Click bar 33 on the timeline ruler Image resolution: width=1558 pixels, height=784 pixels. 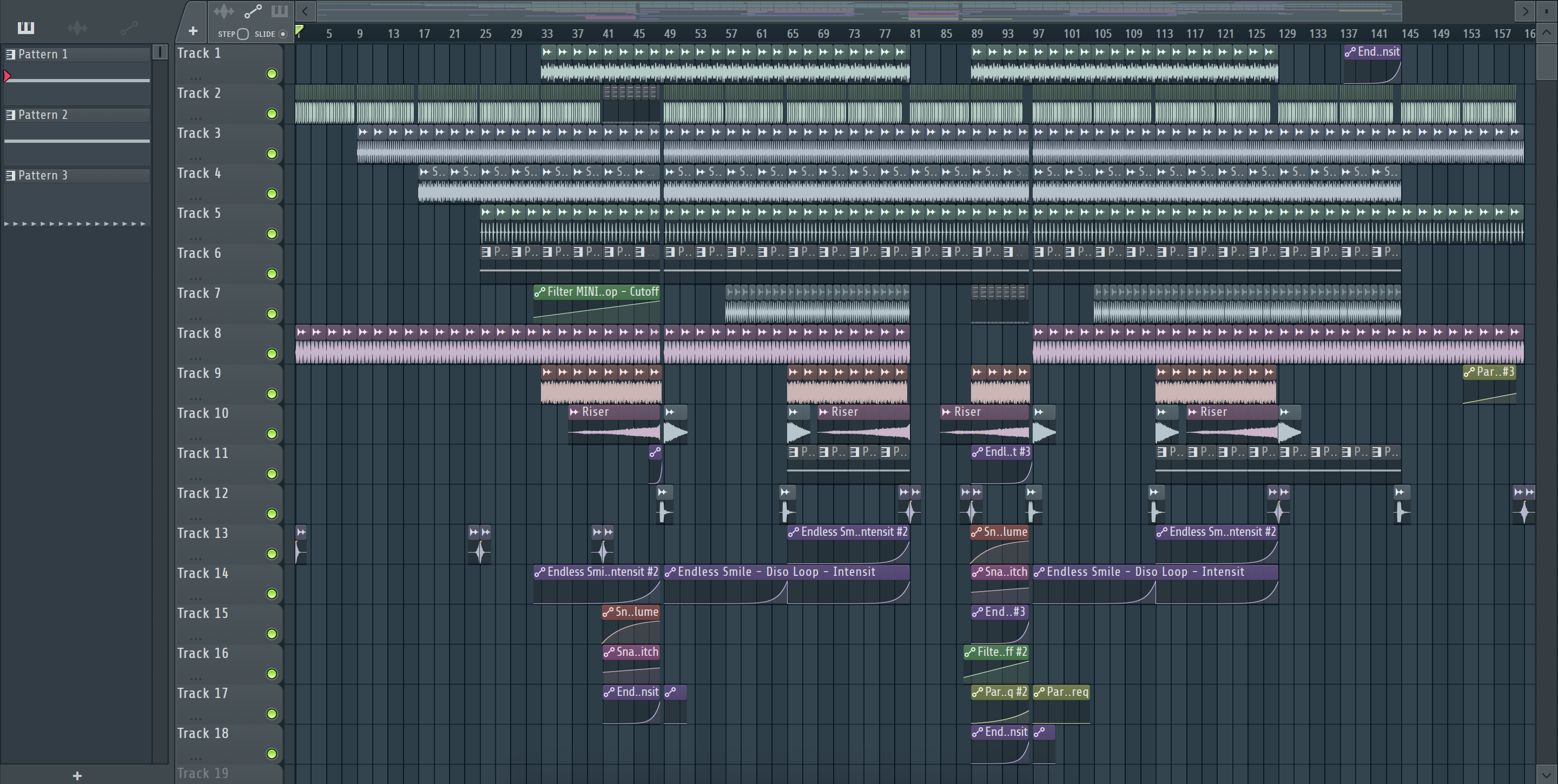click(x=547, y=34)
